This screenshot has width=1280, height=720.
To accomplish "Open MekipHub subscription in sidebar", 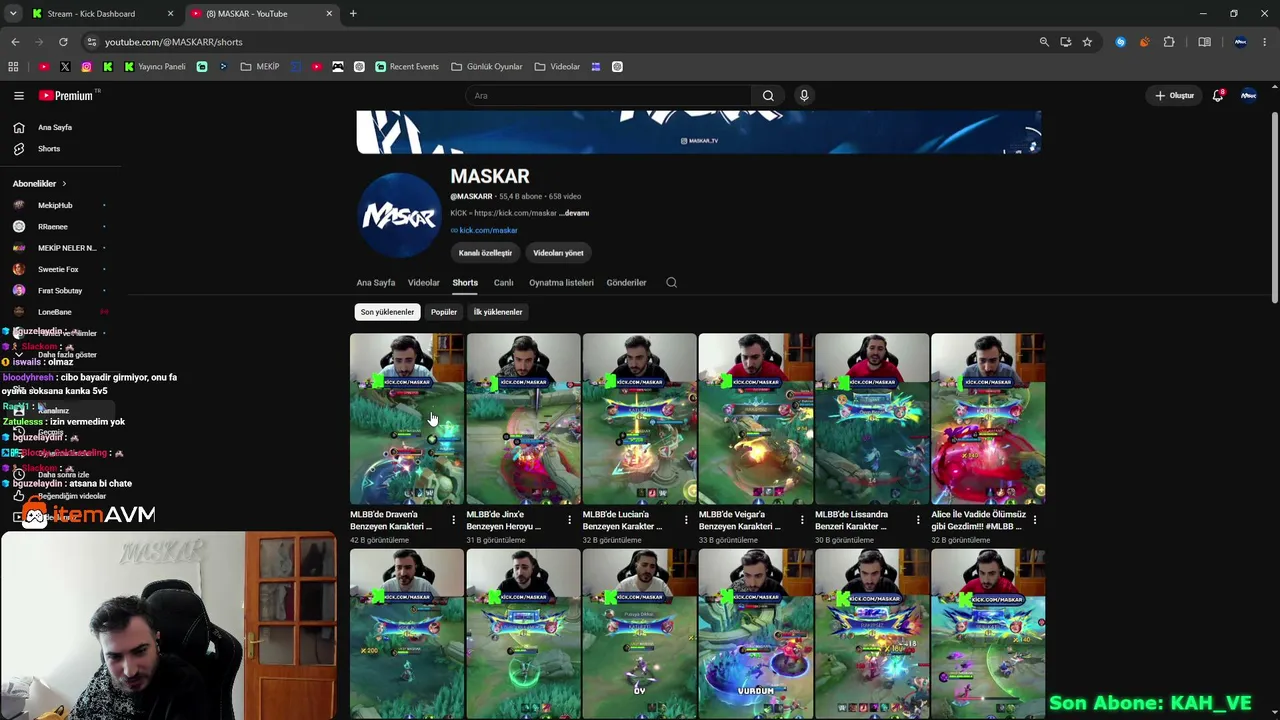I will click(55, 205).
